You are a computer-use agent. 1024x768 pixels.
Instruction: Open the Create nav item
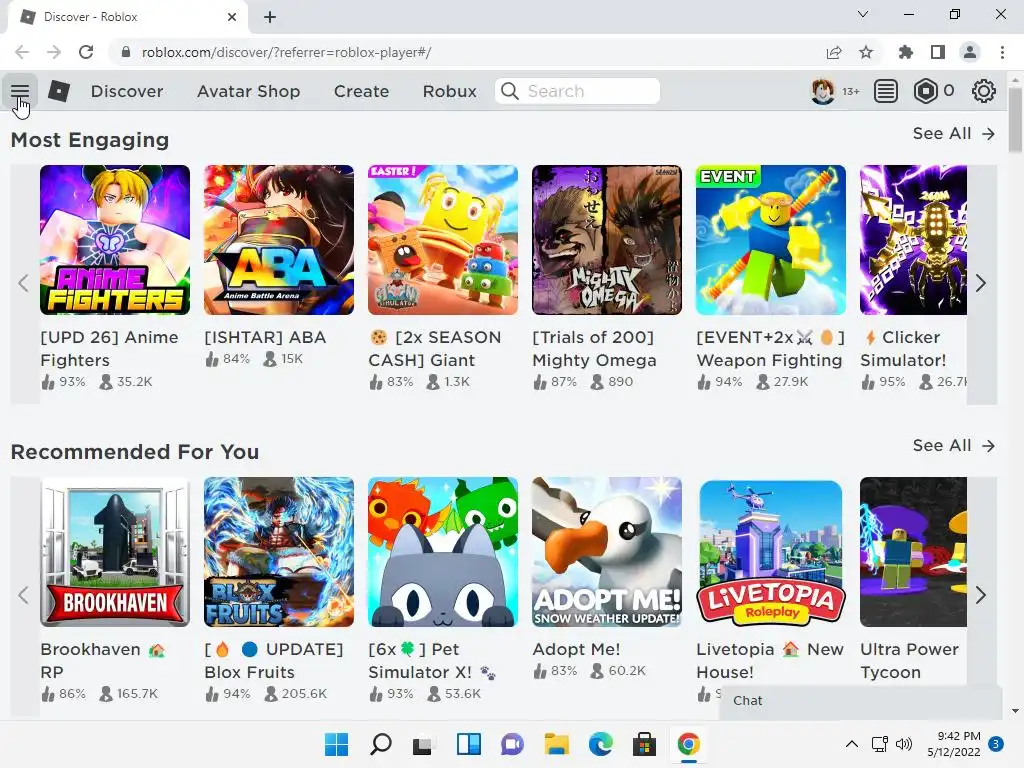pos(361,91)
